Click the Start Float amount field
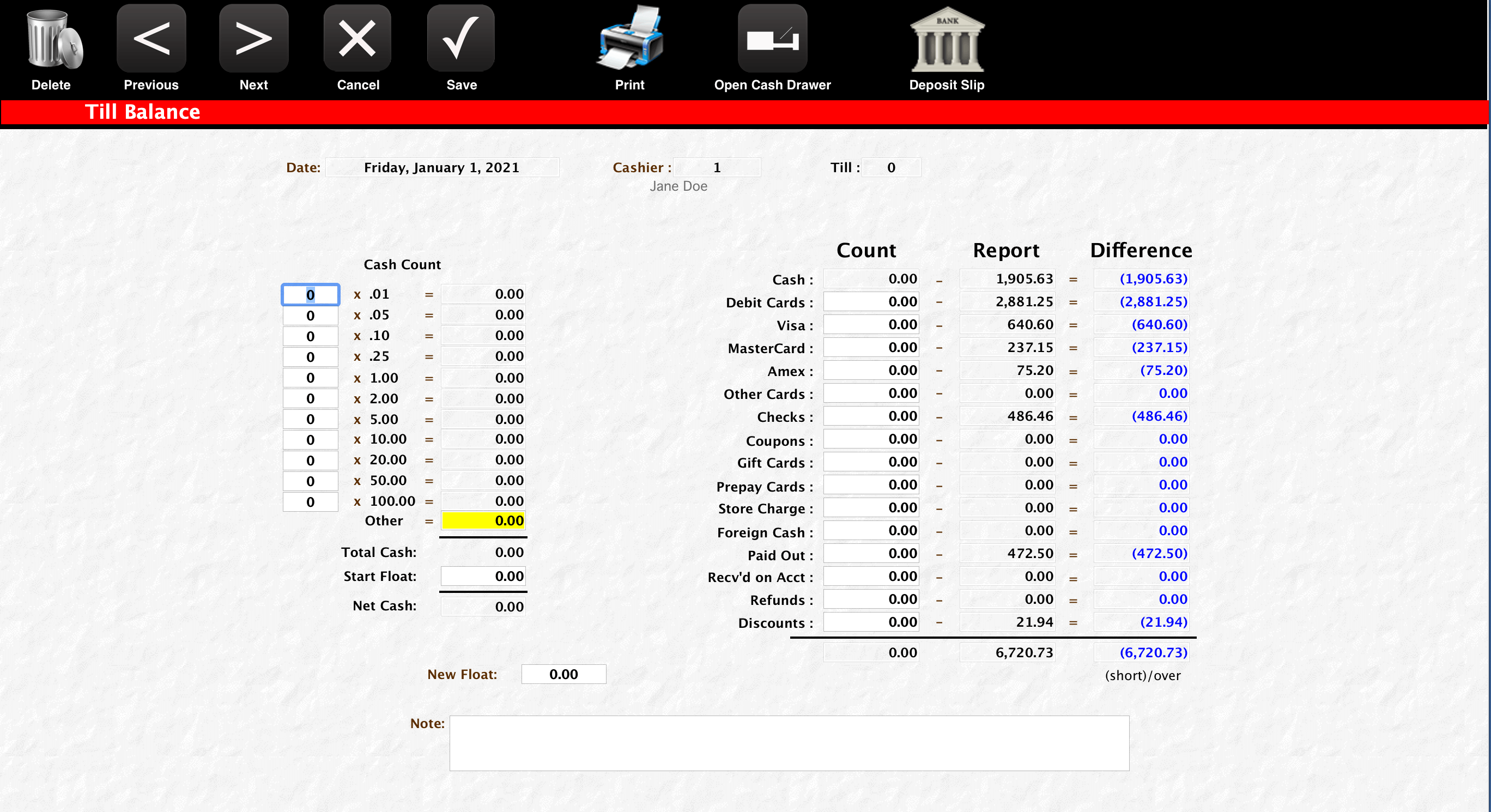Screen dimensions: 1491x812 coord(483,577)
